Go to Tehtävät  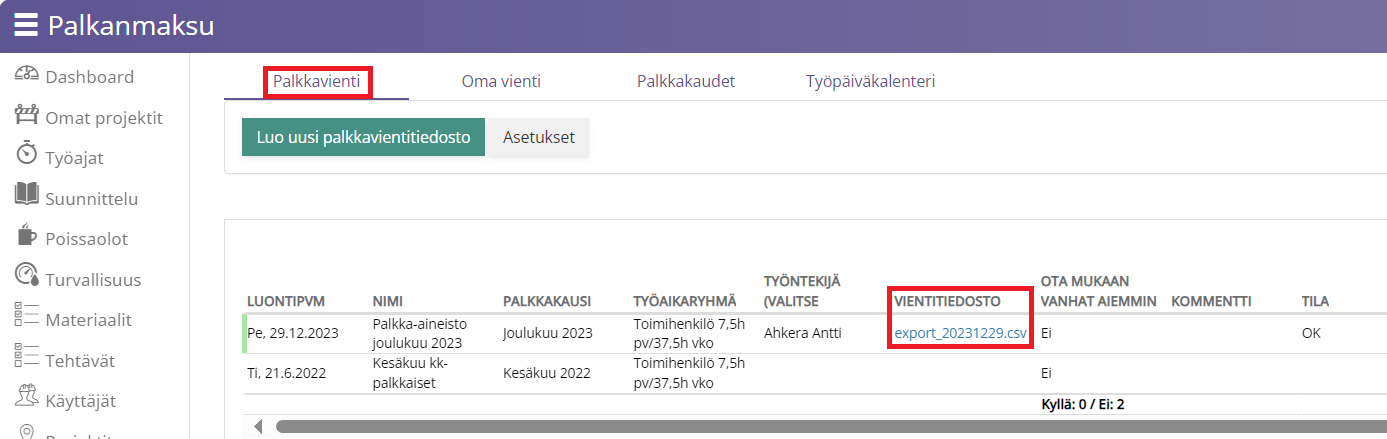tap(80, 360)
